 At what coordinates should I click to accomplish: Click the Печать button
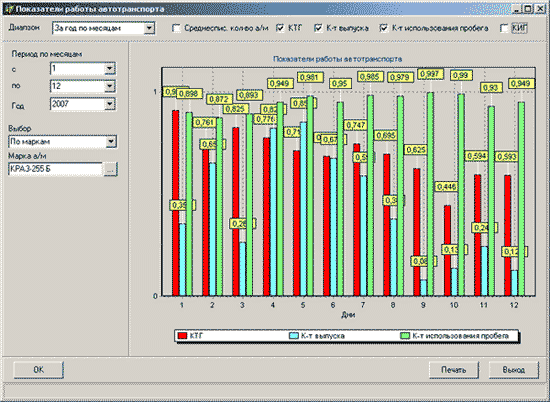pyautogui.click(x=454, y=370)
